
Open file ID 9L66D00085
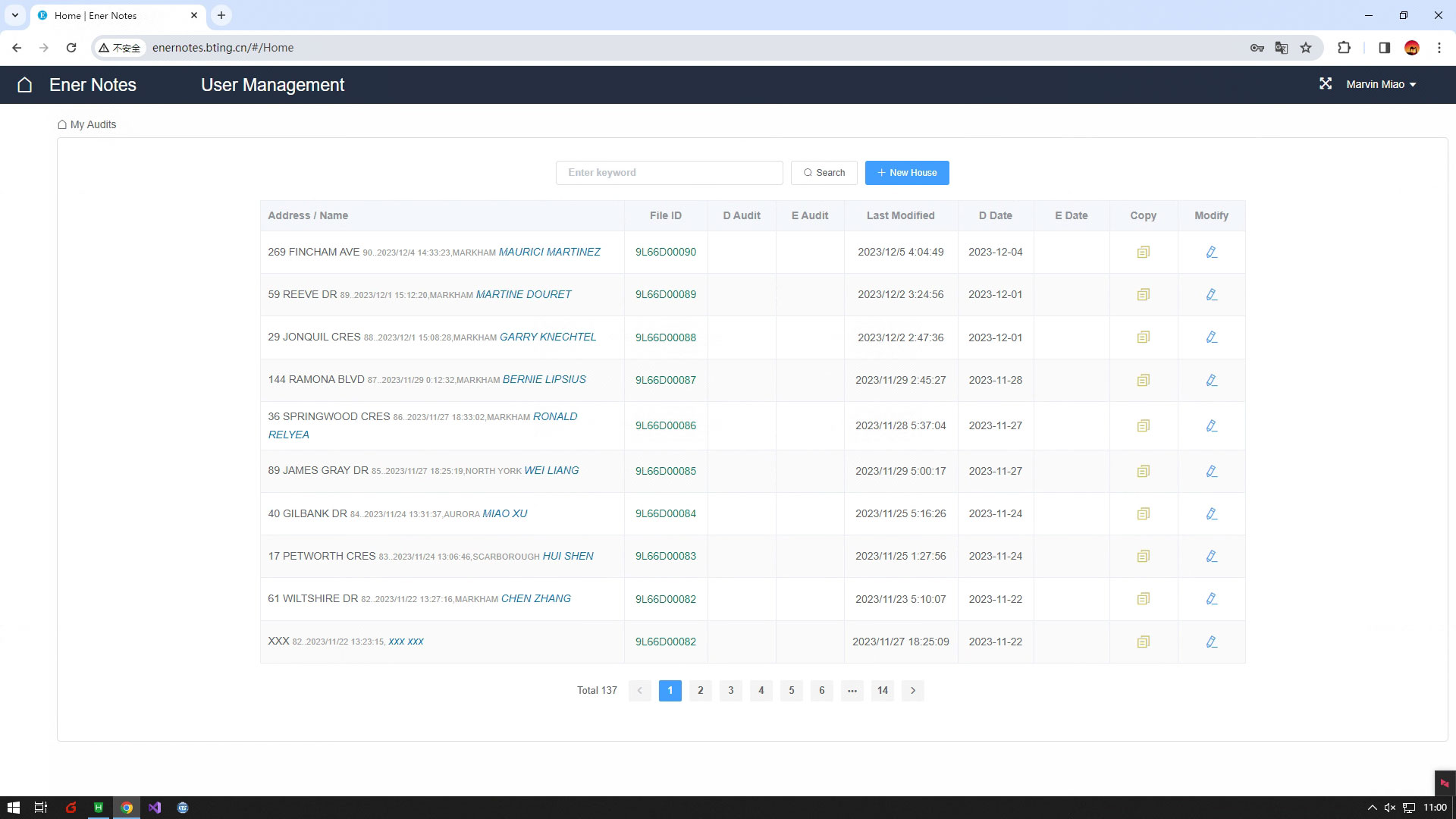(666, 471)
